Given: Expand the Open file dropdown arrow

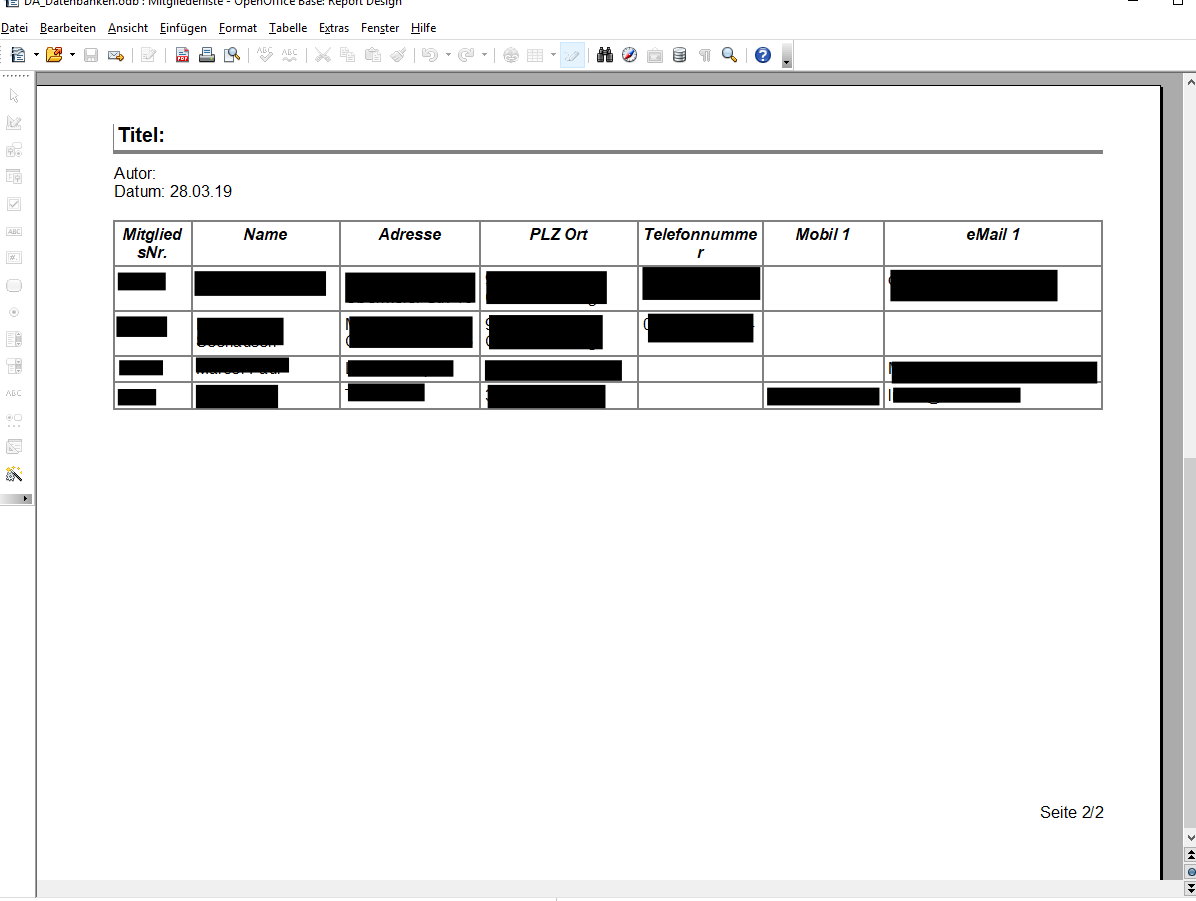Looking at the screenshot, I should coord(72,56).
